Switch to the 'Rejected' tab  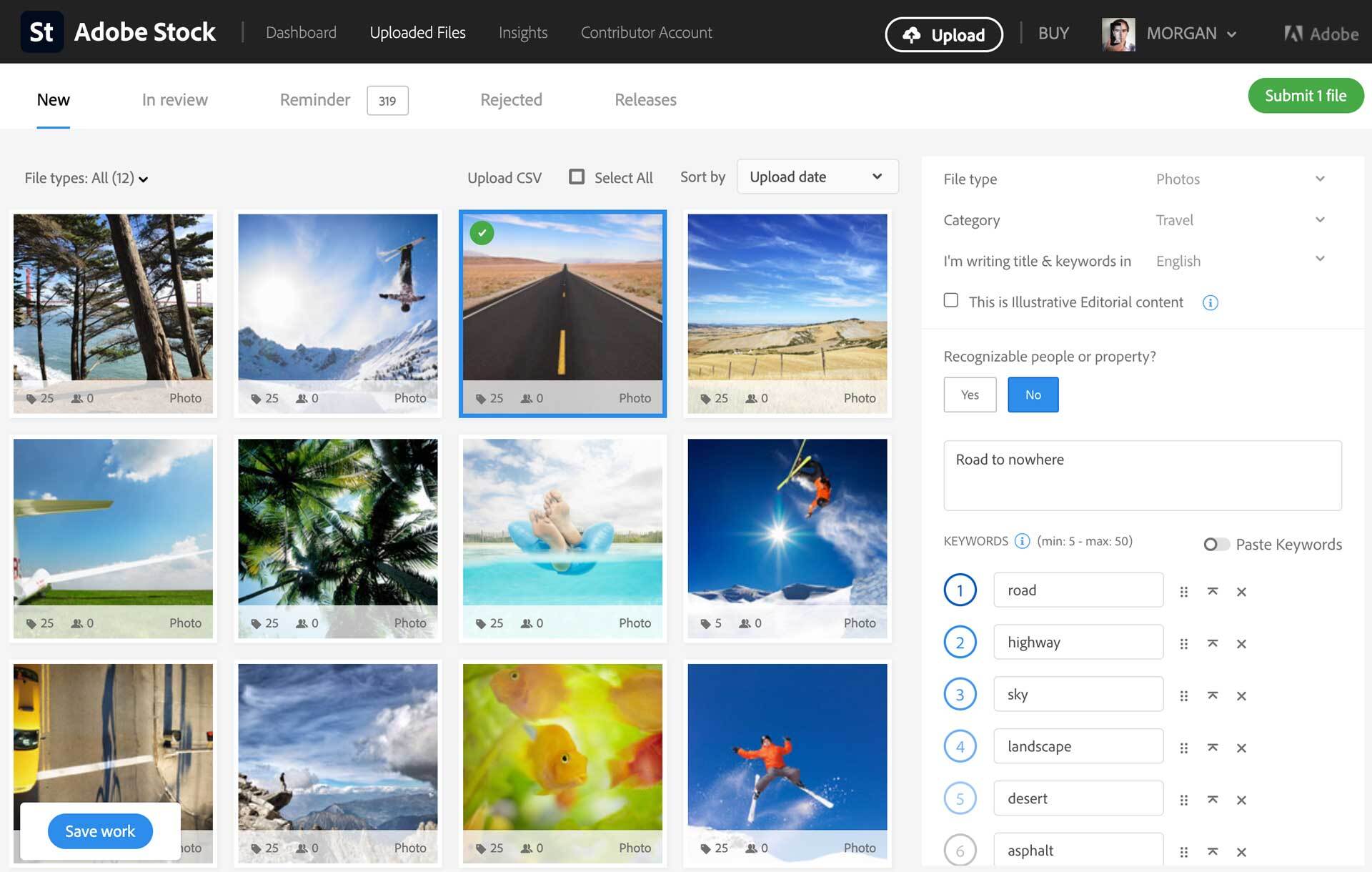pyautogui.click(x=511, y=99)
